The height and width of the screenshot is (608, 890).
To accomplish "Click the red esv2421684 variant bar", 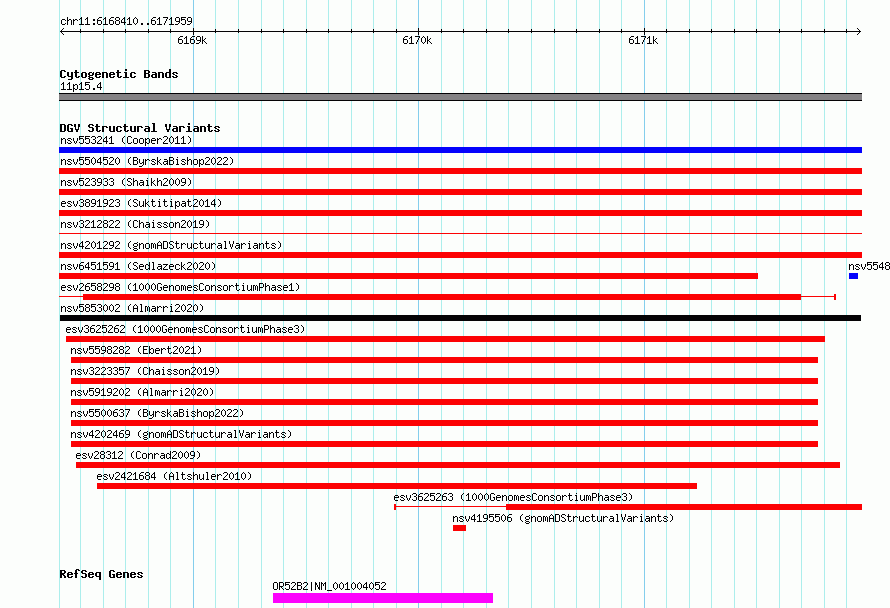I will pos(397,486).
